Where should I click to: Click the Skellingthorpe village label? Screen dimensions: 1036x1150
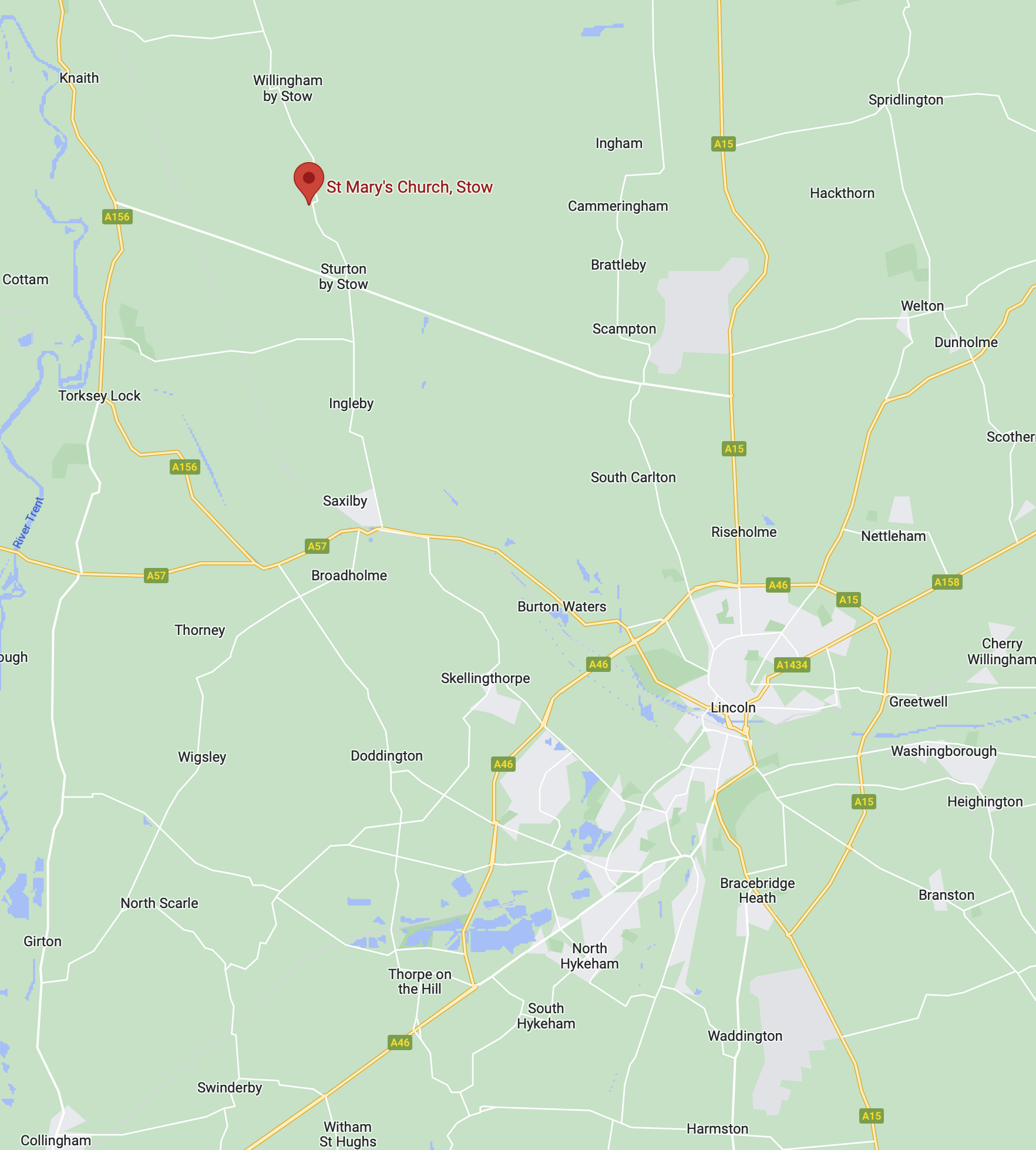[x=485, y=678]
